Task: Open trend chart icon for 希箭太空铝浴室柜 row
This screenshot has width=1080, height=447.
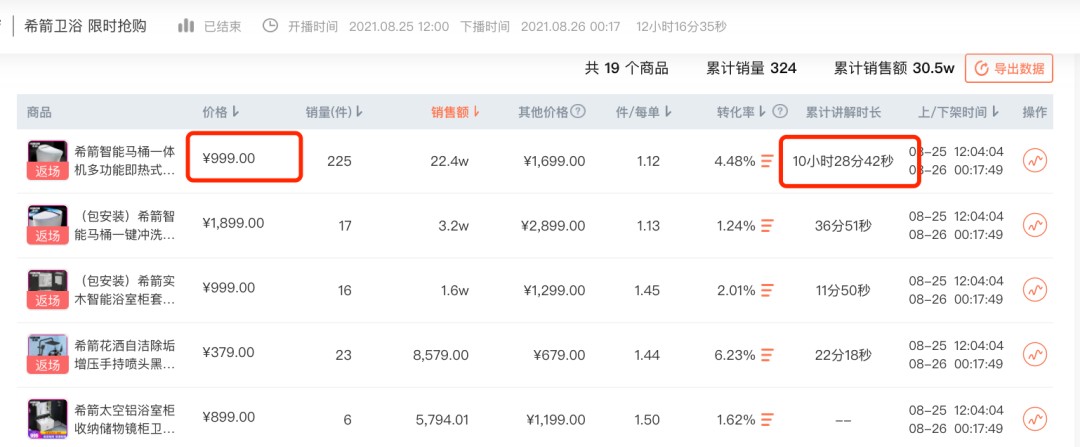Action: [1035, 419]
